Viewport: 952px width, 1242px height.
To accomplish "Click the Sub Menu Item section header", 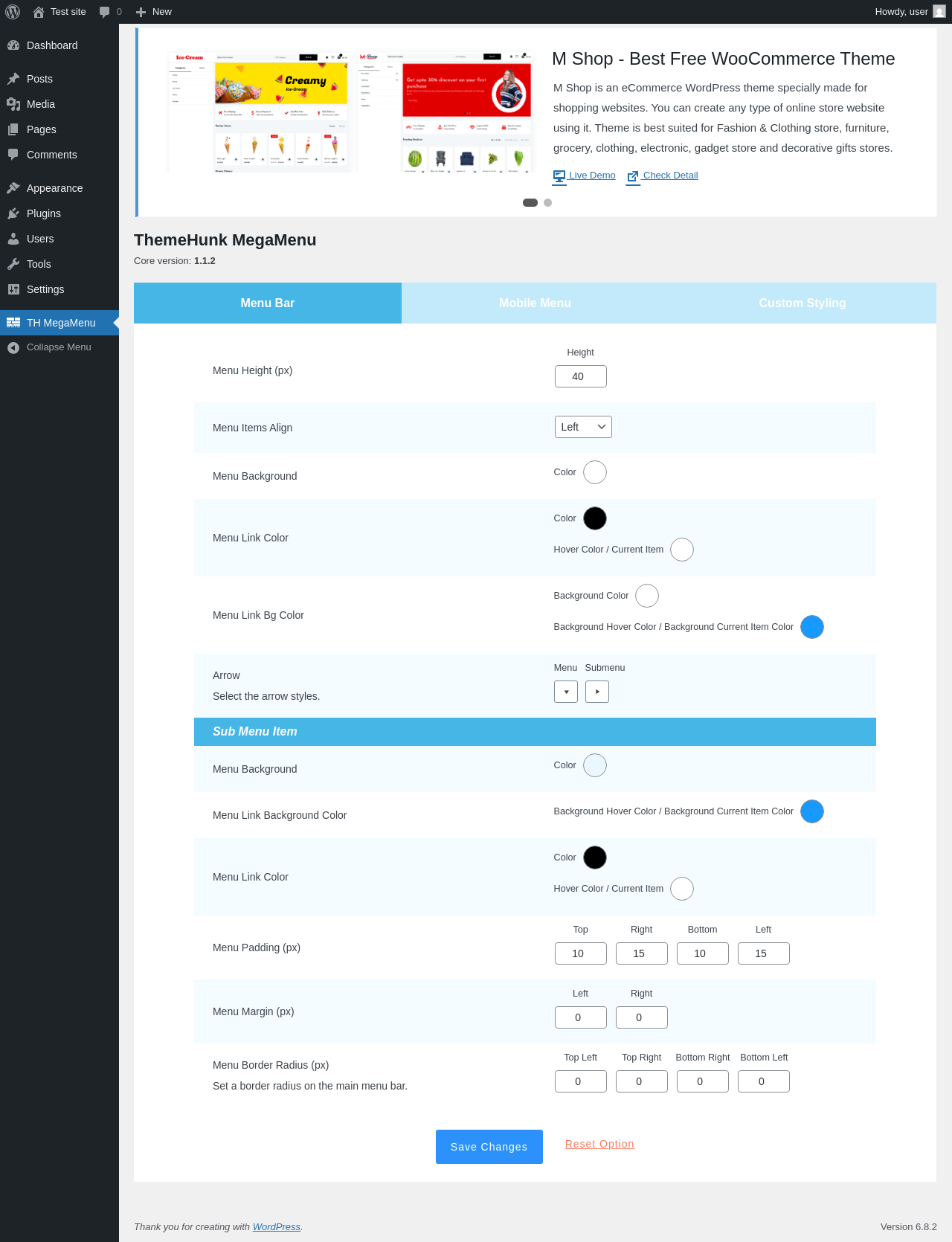I will [535, 732].
